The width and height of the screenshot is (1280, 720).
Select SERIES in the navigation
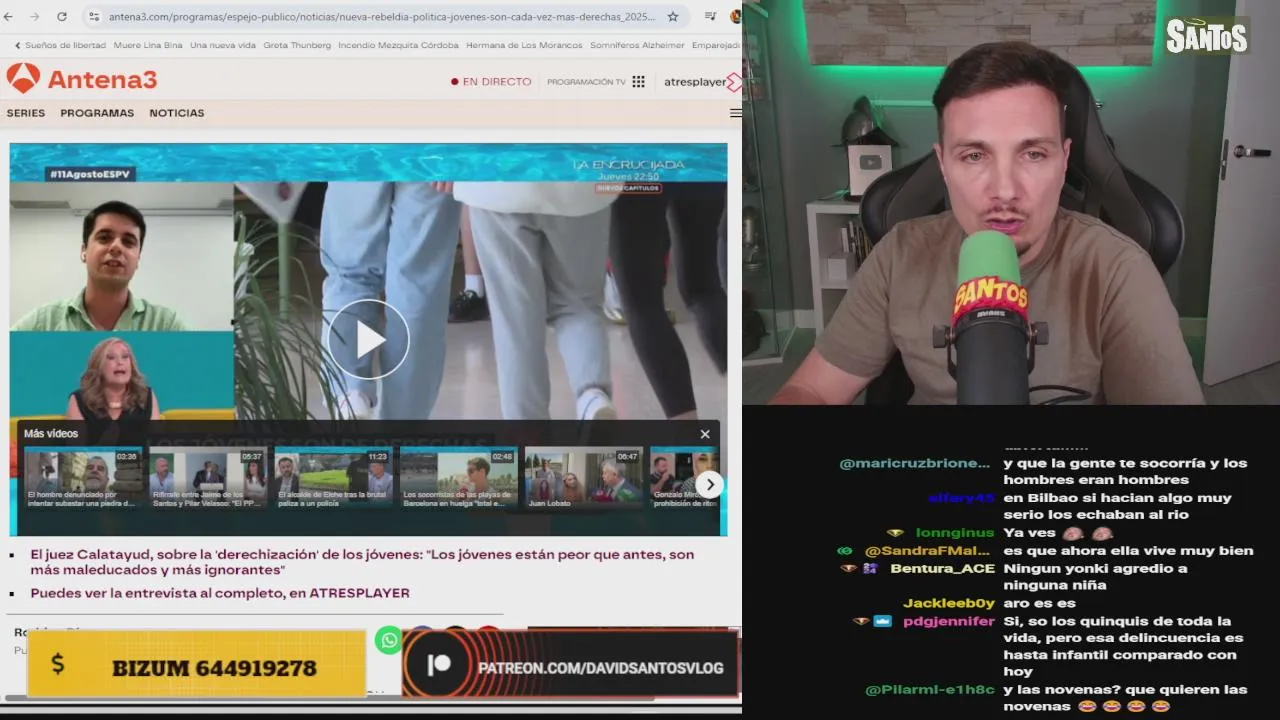click(x=26, y=113)
